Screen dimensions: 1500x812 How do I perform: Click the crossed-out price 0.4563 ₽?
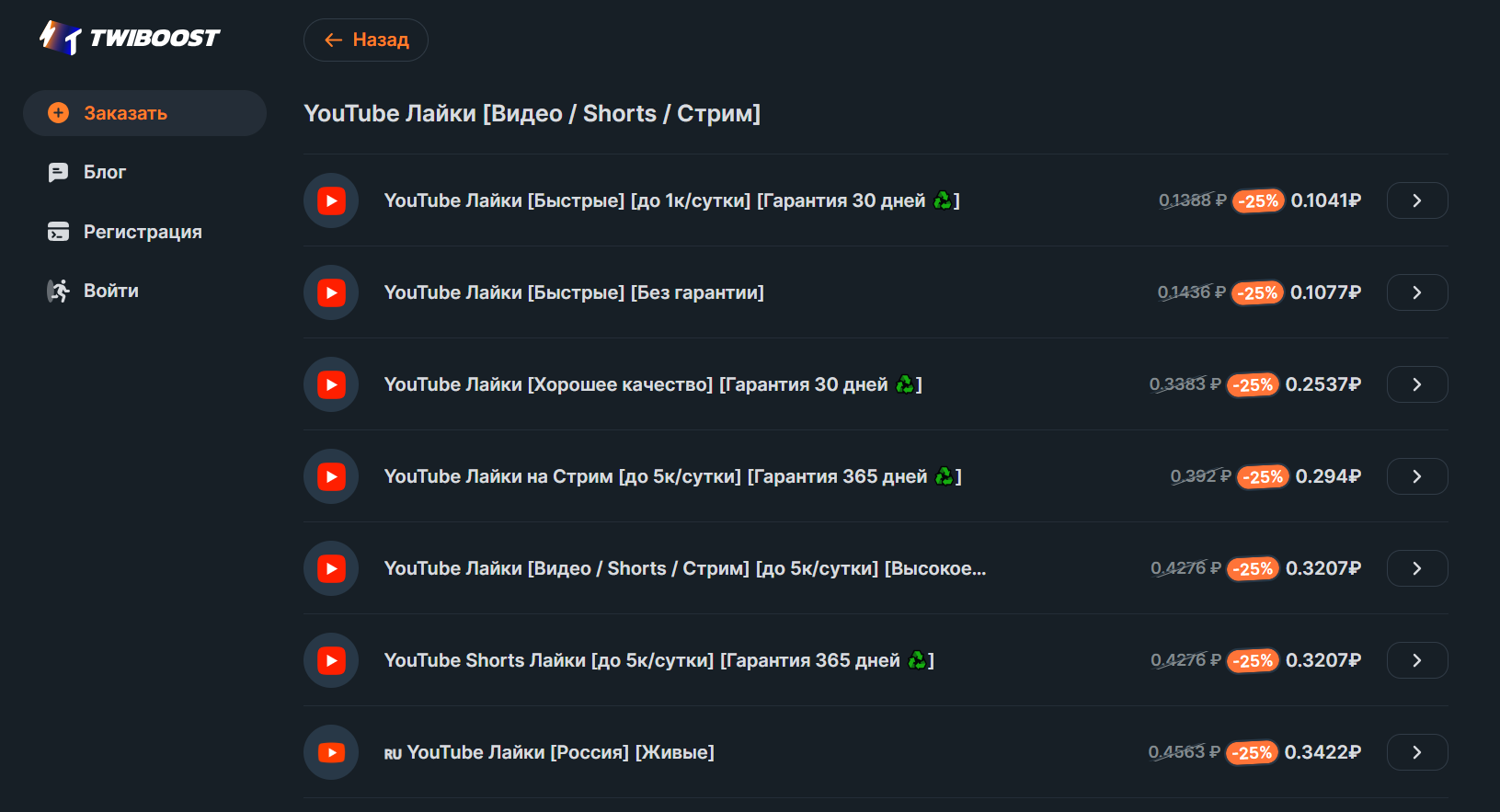click(x=1185, y=752)
